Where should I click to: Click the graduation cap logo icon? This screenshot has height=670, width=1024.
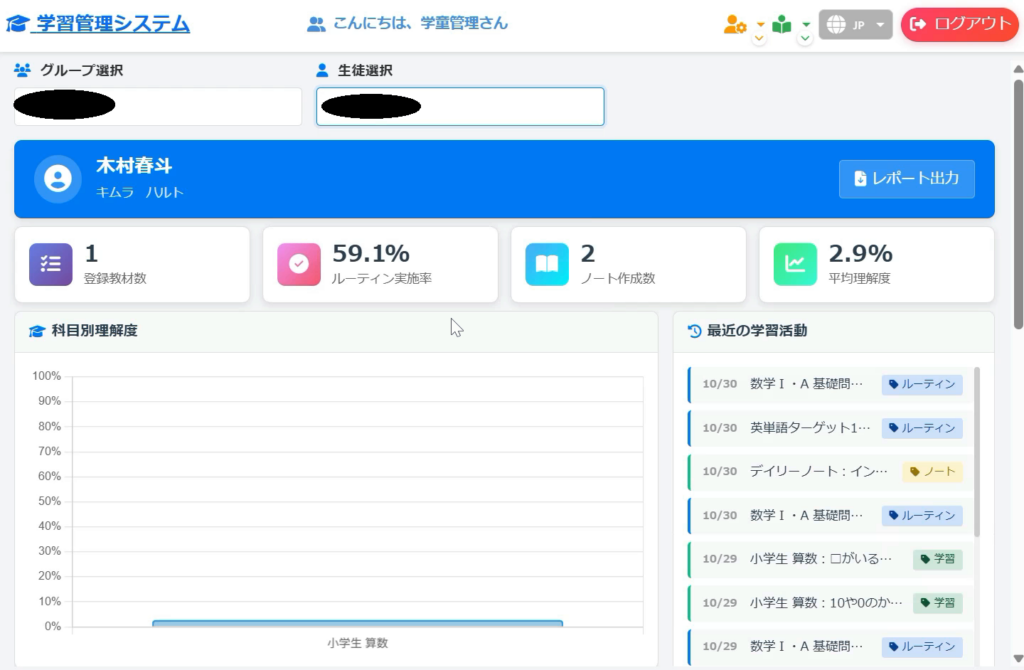[x=18, y=24]
